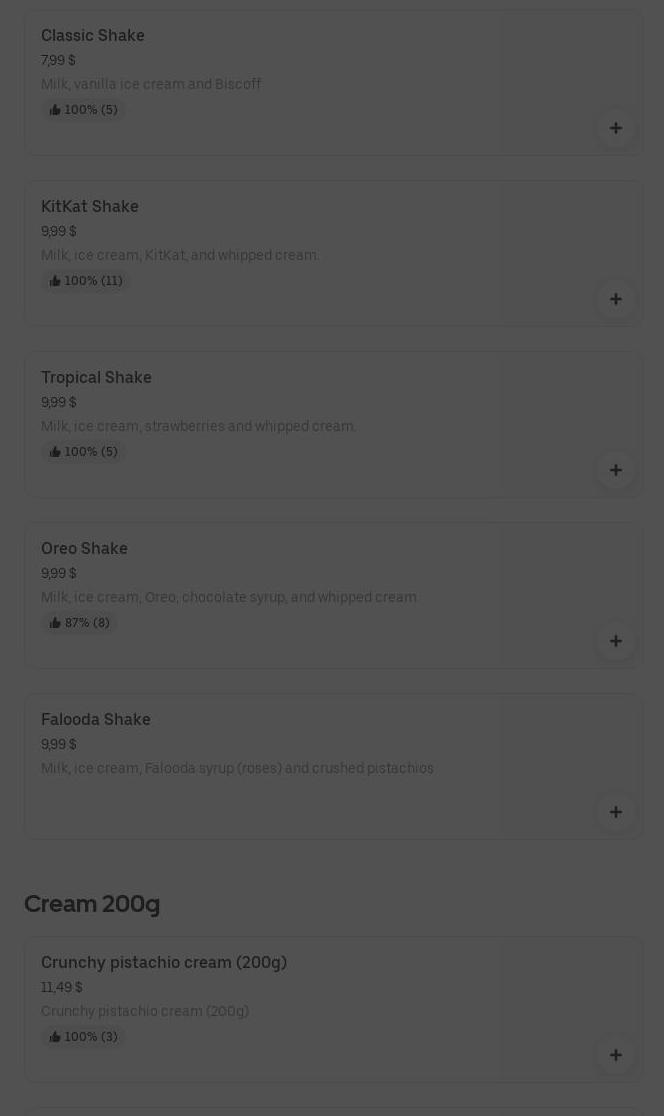This screenshot has height=1116, width=664.
Task: Add Classic Shake with plus icon
Action: (616, 128)
